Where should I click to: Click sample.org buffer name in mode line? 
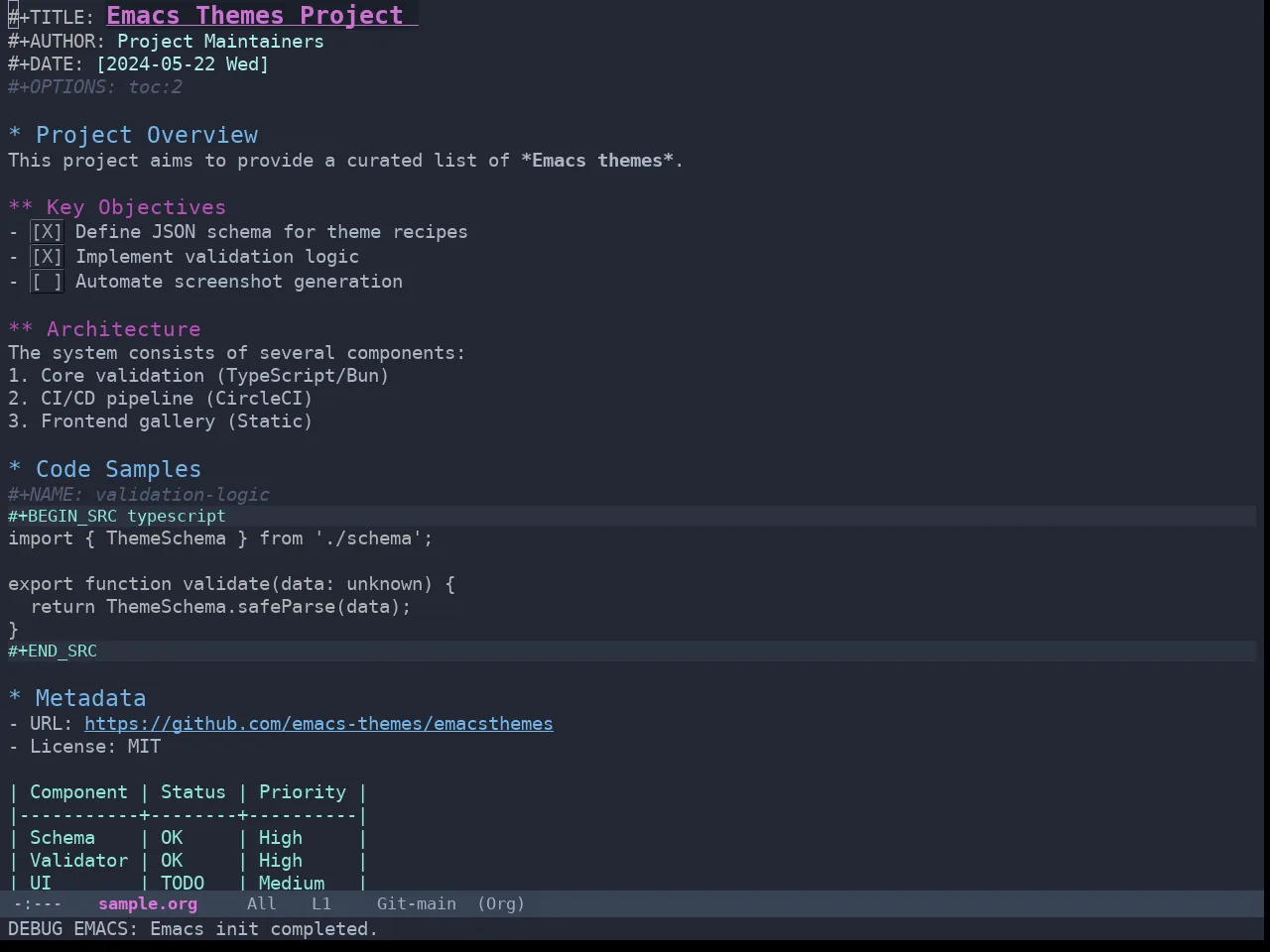(x=148, y=903)
